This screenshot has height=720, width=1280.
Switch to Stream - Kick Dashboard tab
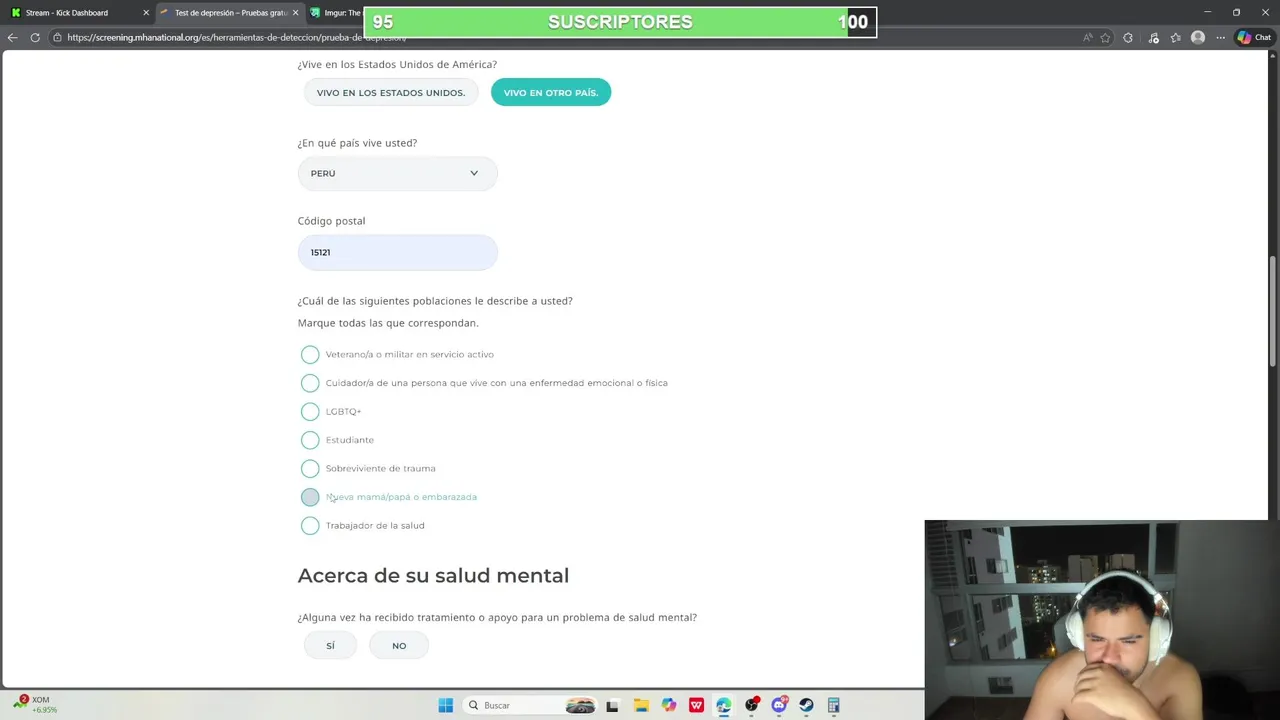tap(77, 13)
